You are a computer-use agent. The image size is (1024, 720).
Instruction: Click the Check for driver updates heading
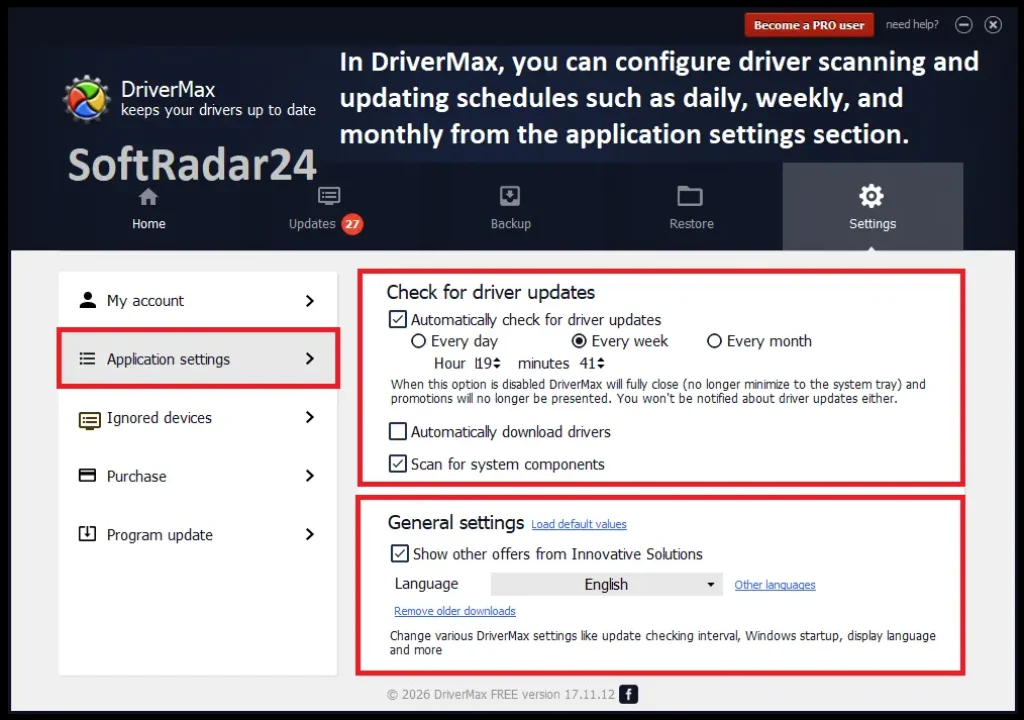pyautogui.click(x=490, y=292)
